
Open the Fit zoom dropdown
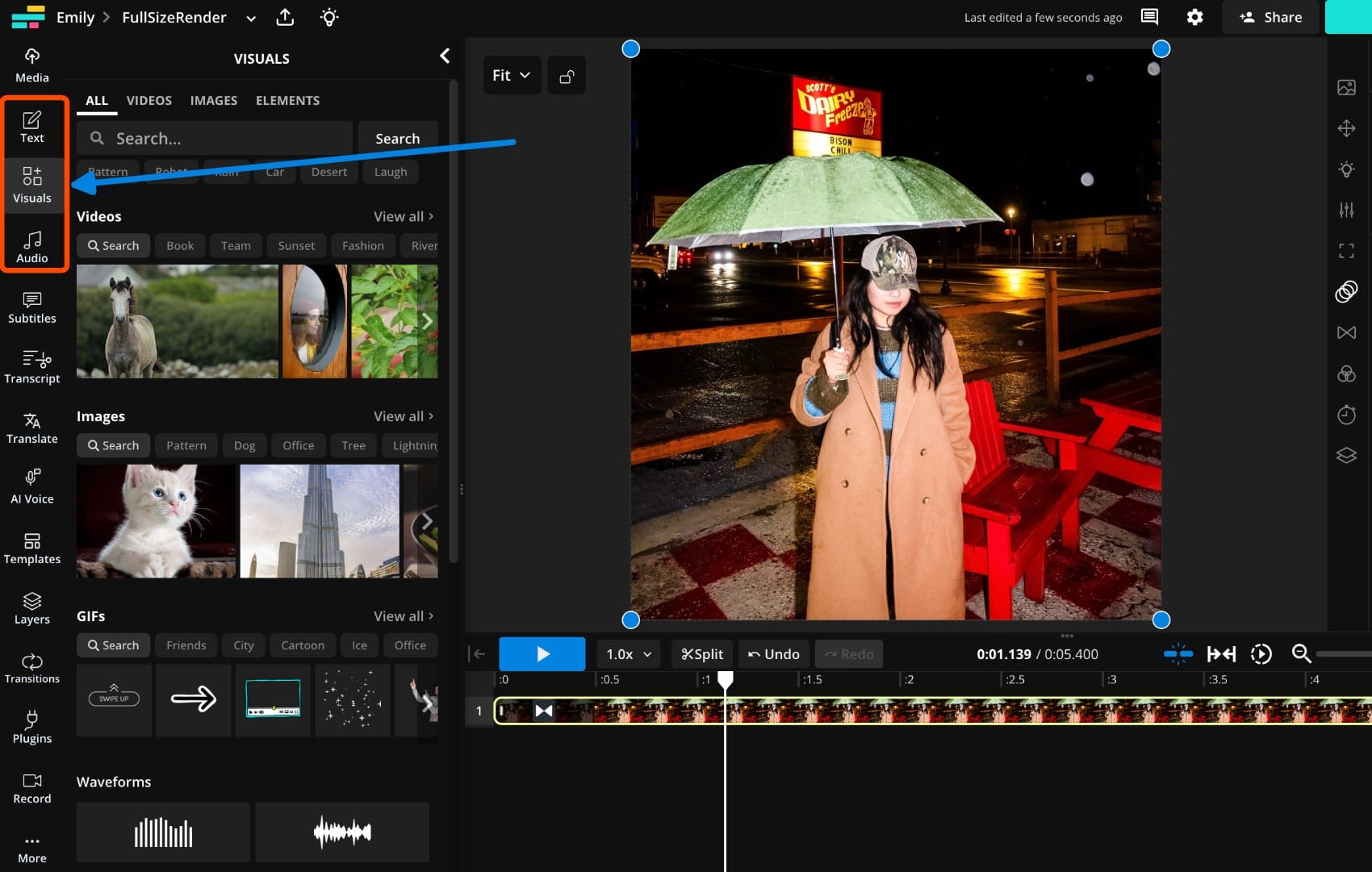512,76
